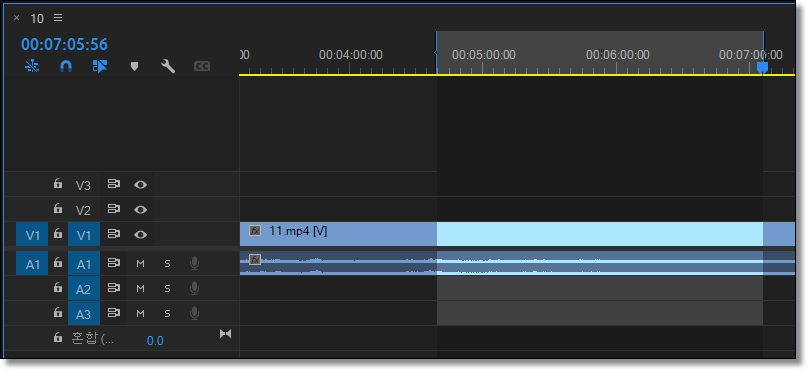This screenshot has height=381, width=808.
Task: Click the mix track output bowtie icon
Action: click(225, 334)
